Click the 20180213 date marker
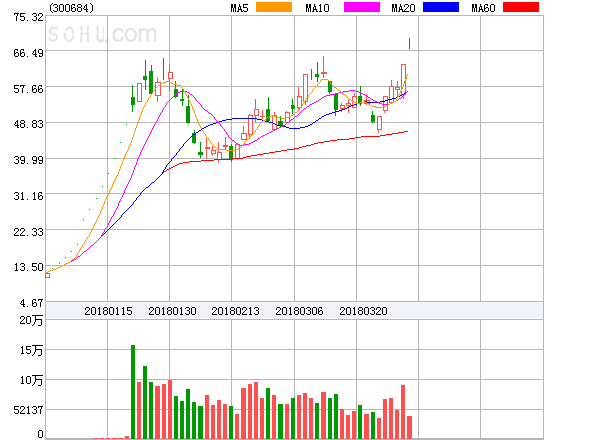 (235, 311)
